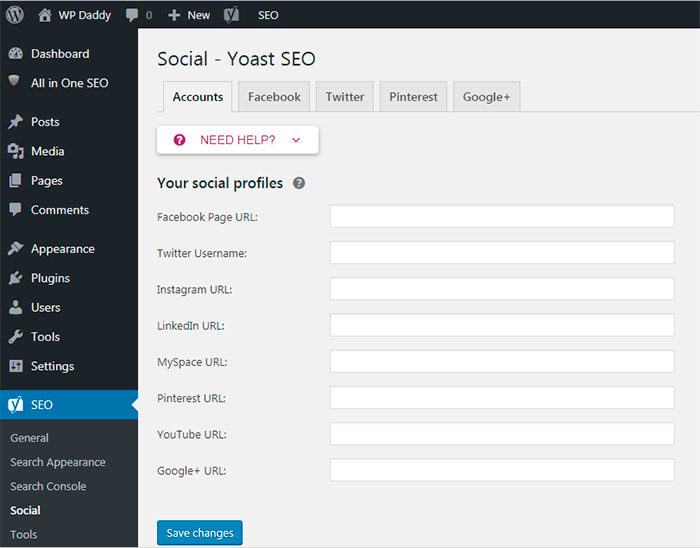Click the Plugins plug icon
This screenshot has height=548, width=700.
16,278
